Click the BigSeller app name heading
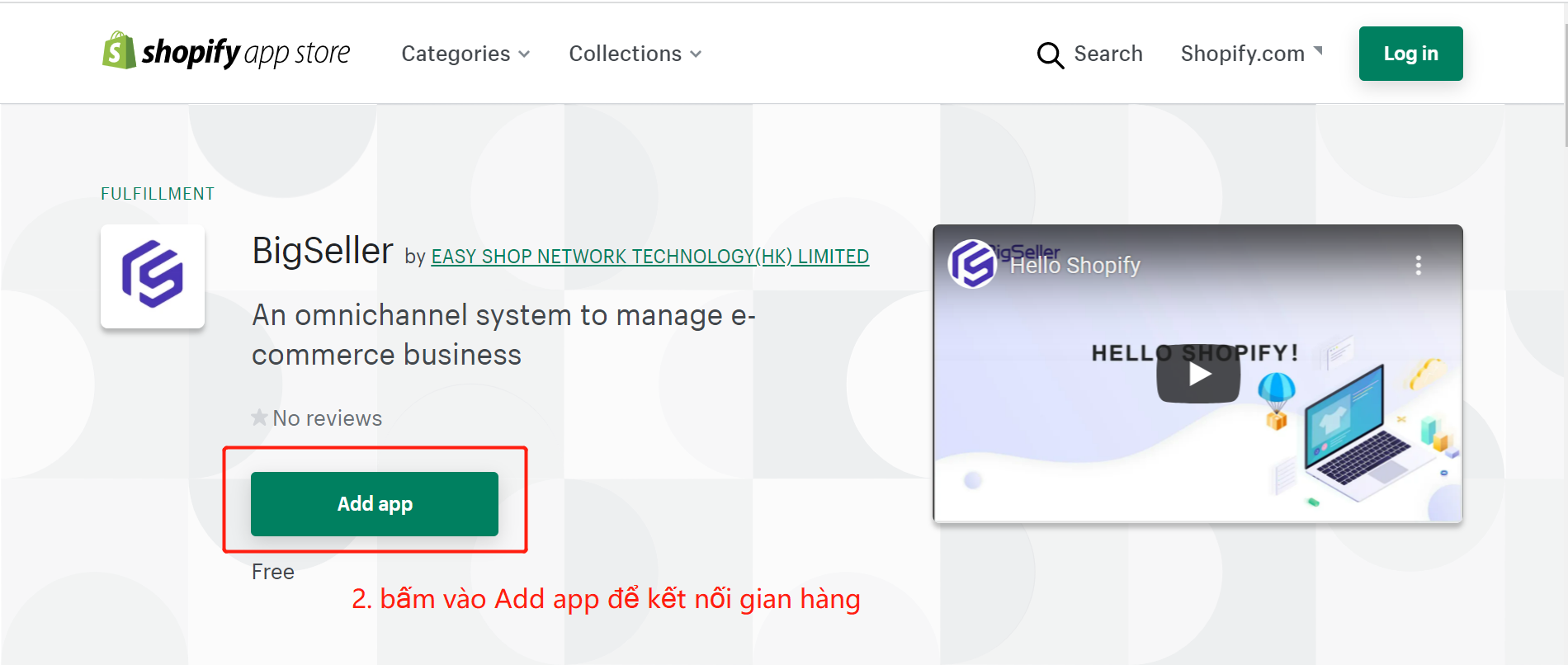This screenshot has height=665, width=1568. coord(323,251)
